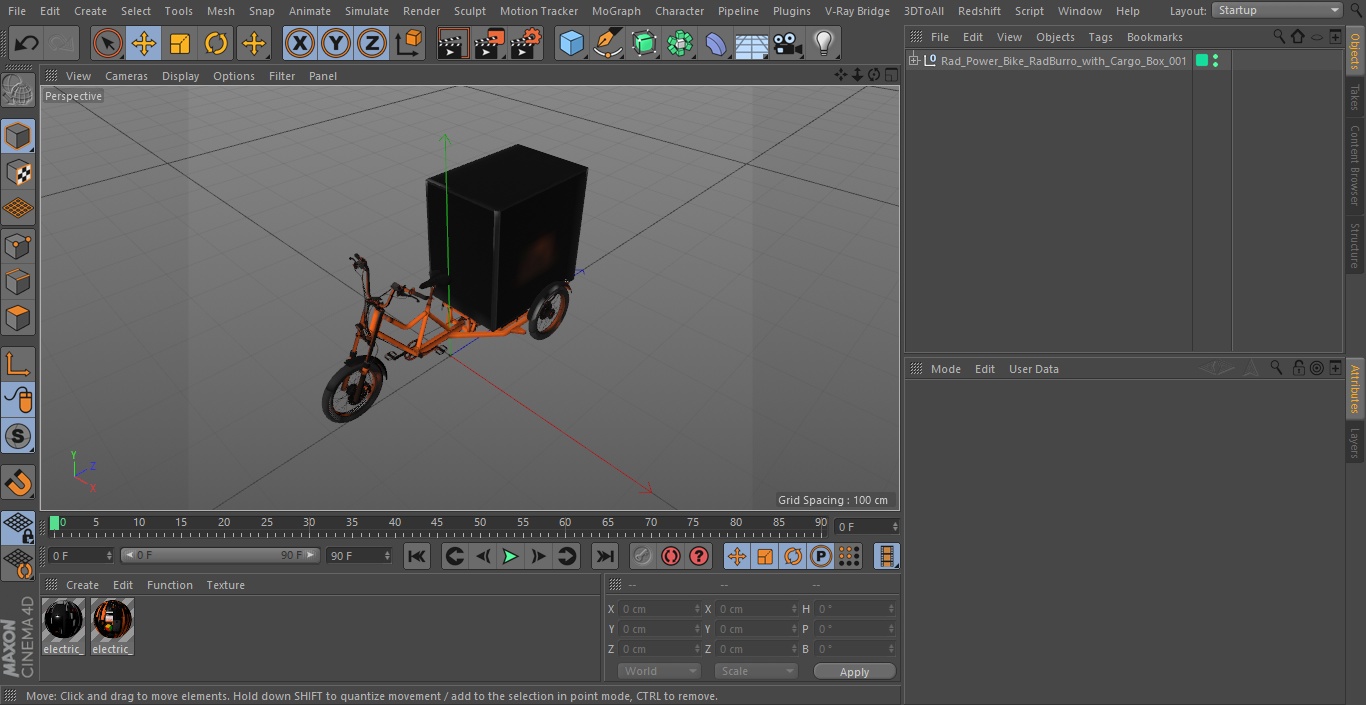Click Make Editable icon
The width and height of the screenshot is (1366, 705).
(18, 92)
